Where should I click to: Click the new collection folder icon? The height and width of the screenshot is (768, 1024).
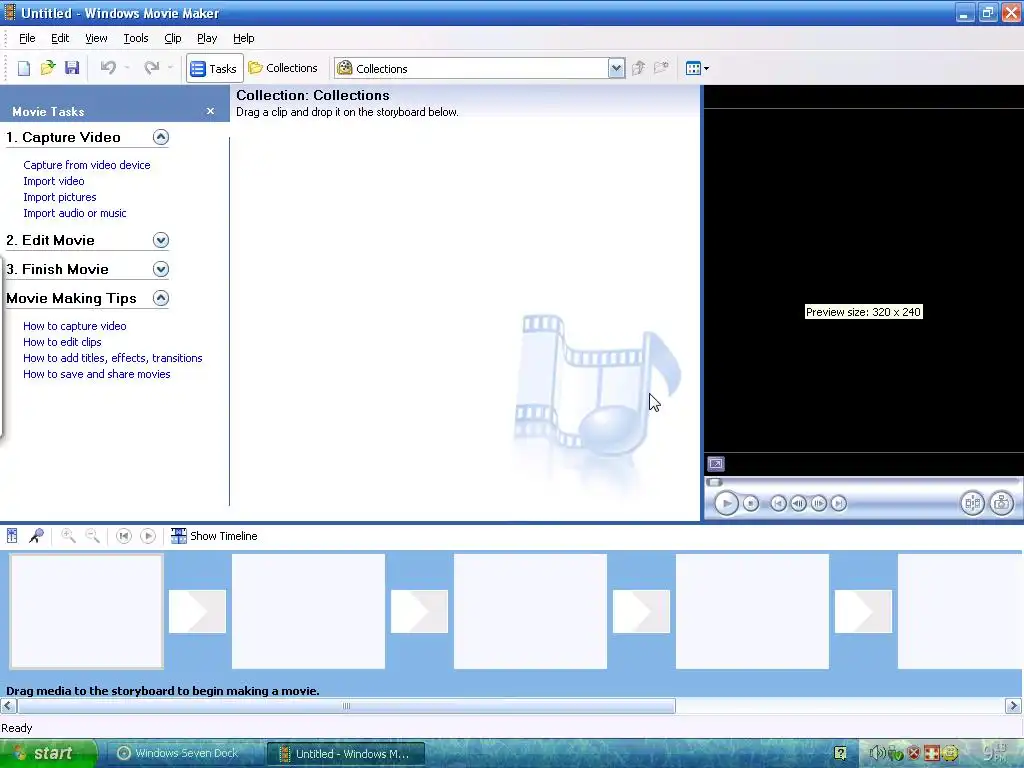[662, 68]
